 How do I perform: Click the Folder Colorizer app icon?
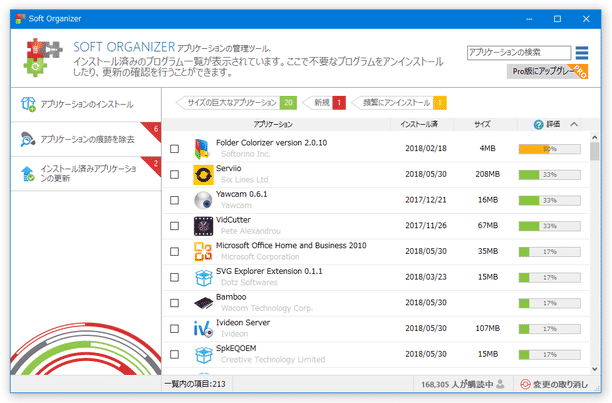(203, 149)
